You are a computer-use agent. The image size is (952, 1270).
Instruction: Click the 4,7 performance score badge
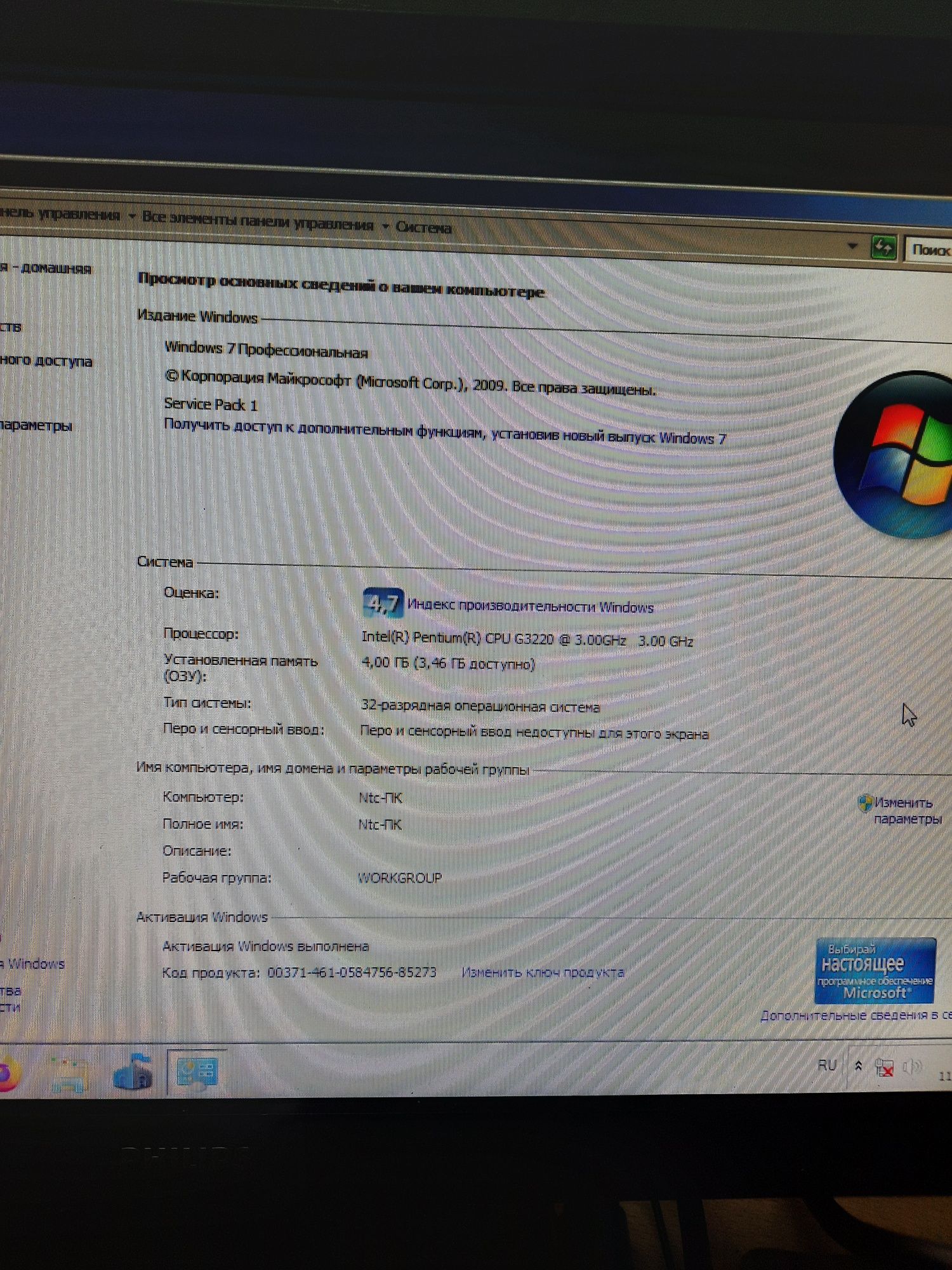point(383,603)
